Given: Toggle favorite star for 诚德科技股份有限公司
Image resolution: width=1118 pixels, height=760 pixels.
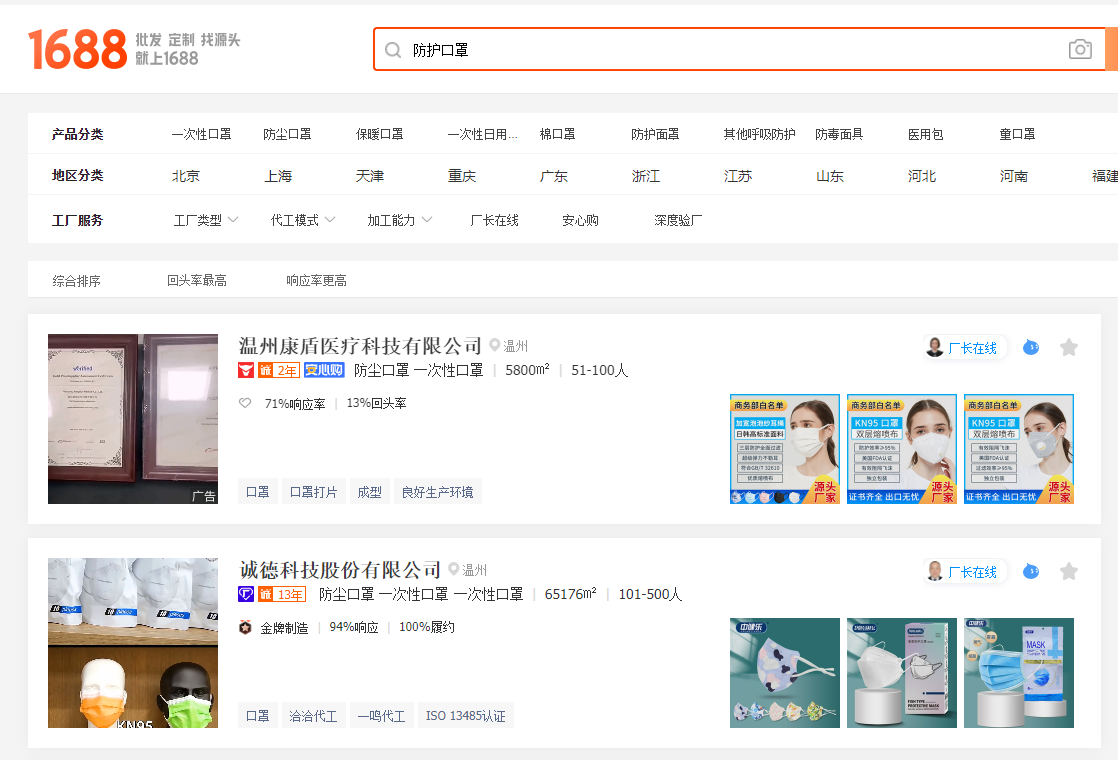Looking at the screenshot, I should pos(1069,571).
